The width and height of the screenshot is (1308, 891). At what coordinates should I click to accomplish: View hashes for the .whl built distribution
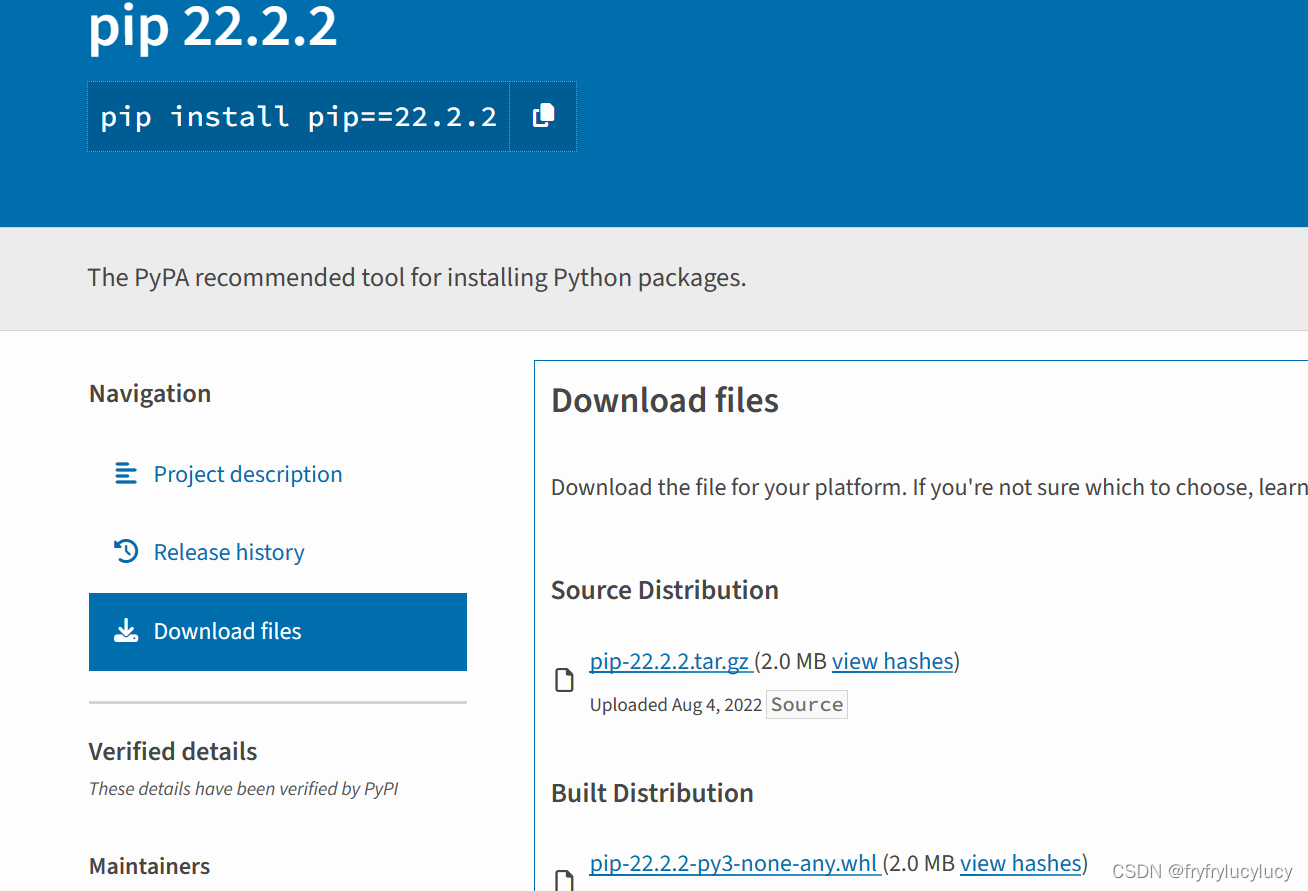[1021, 863]
